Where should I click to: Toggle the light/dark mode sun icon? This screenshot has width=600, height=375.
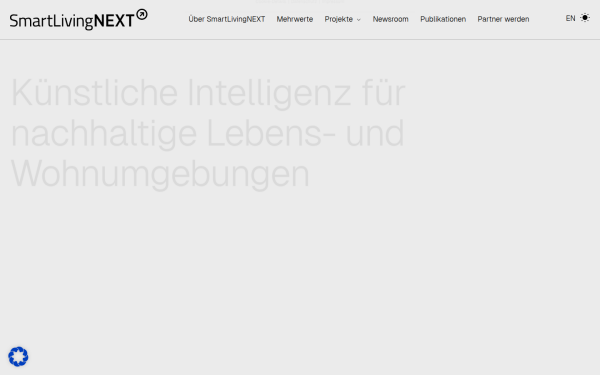click(585, 18)
